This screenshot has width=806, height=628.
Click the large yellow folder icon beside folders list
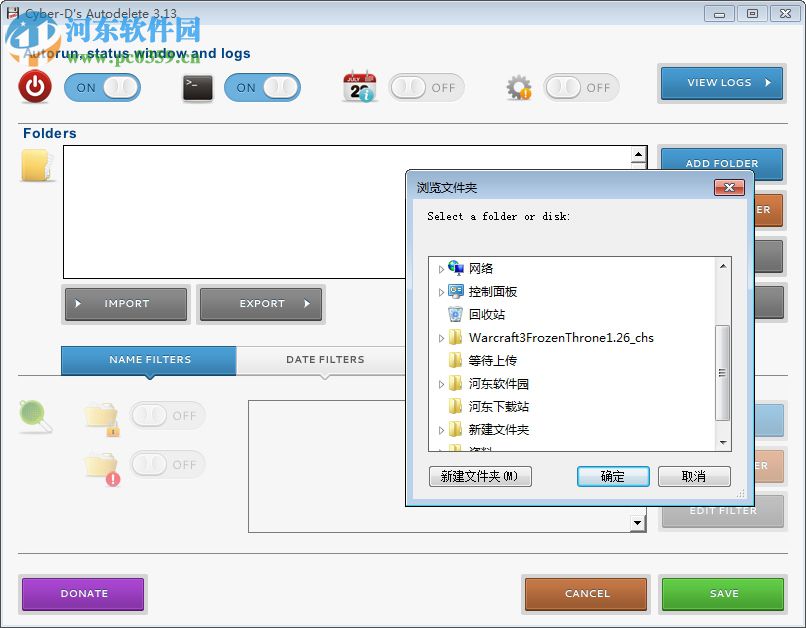(x=37, y=167)
